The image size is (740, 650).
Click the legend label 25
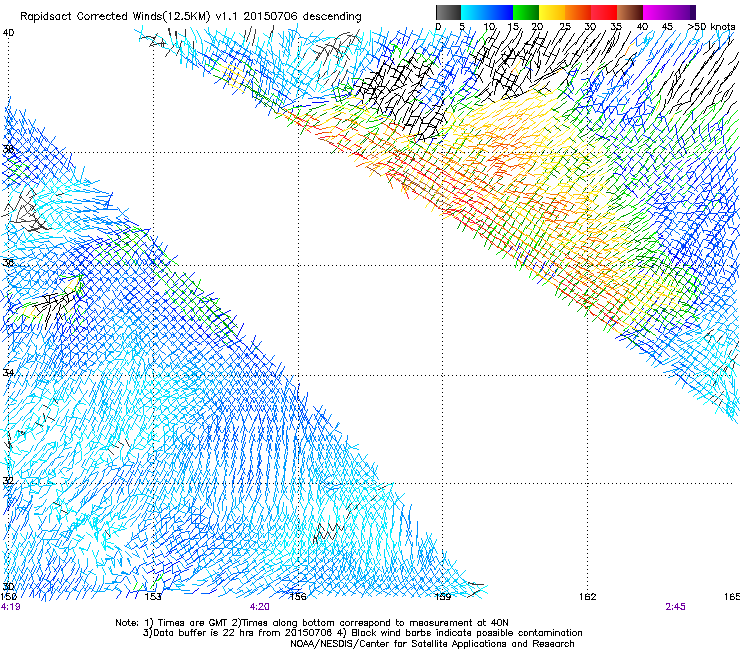[564, 26]
